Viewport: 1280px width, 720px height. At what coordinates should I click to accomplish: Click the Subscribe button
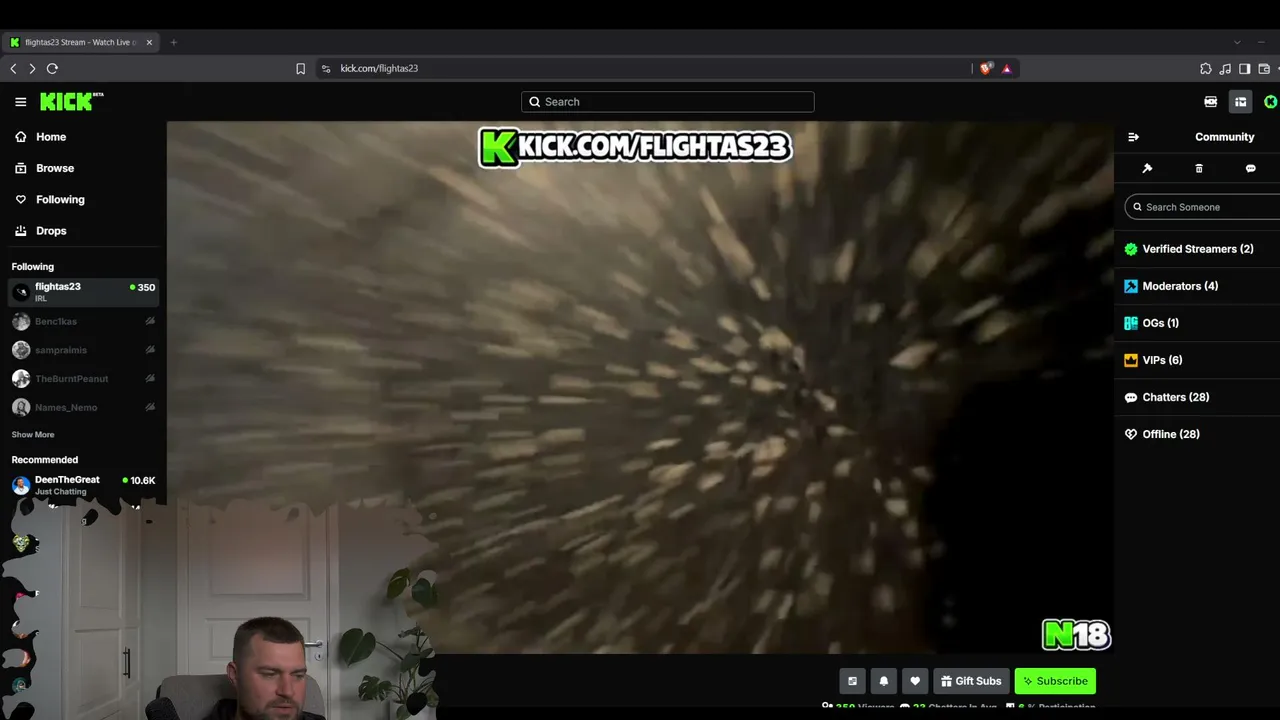[1055, 681]
